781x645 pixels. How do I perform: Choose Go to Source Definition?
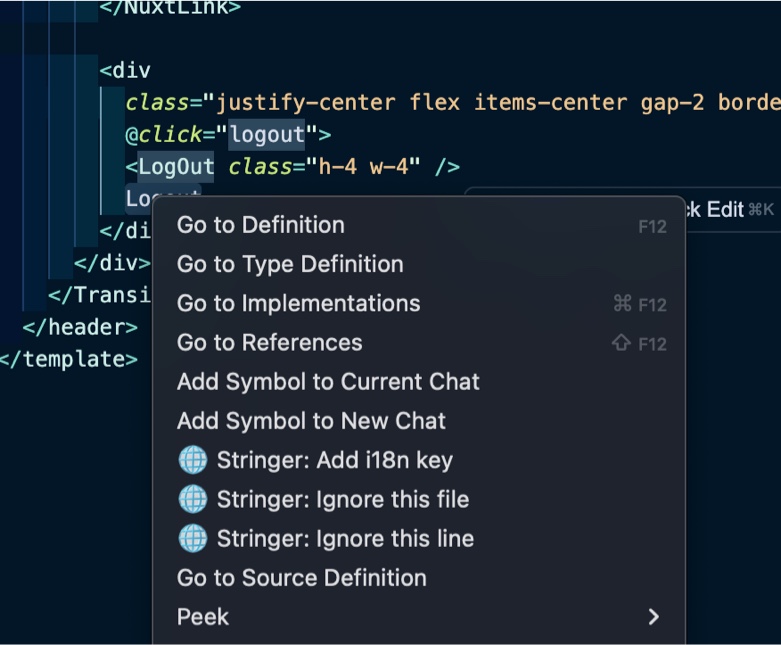[418, 578]
